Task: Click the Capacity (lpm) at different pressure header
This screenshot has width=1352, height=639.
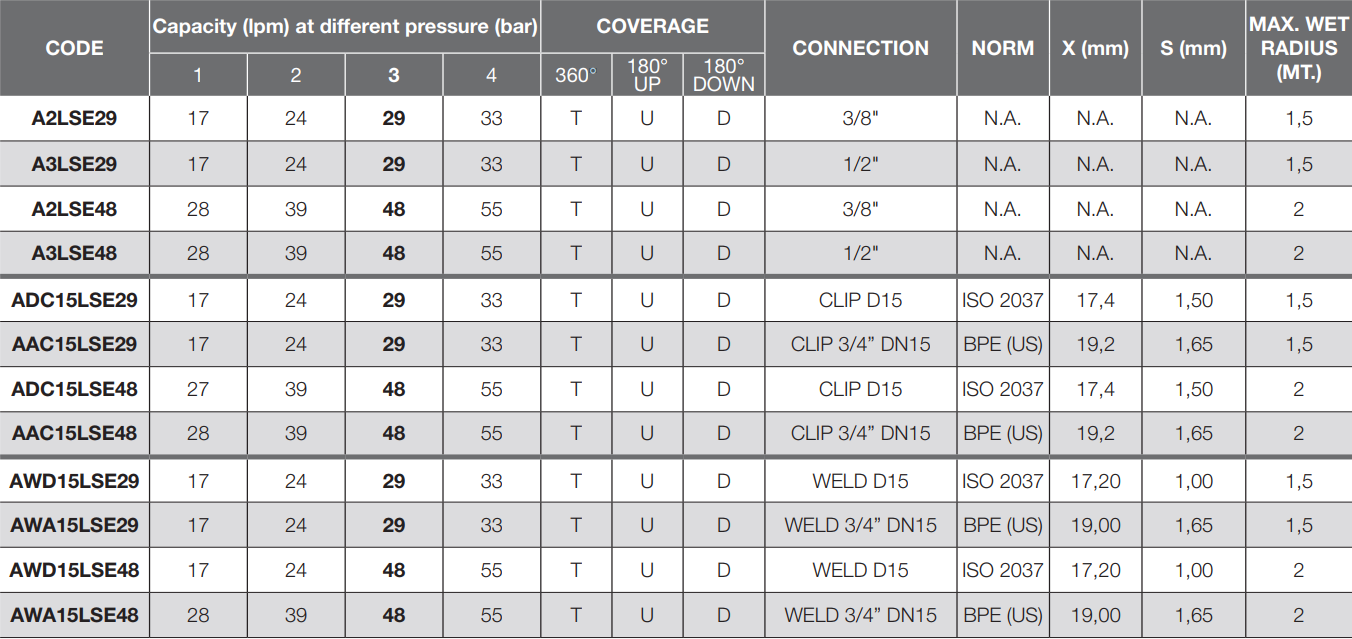Action: tap(345, 26)
